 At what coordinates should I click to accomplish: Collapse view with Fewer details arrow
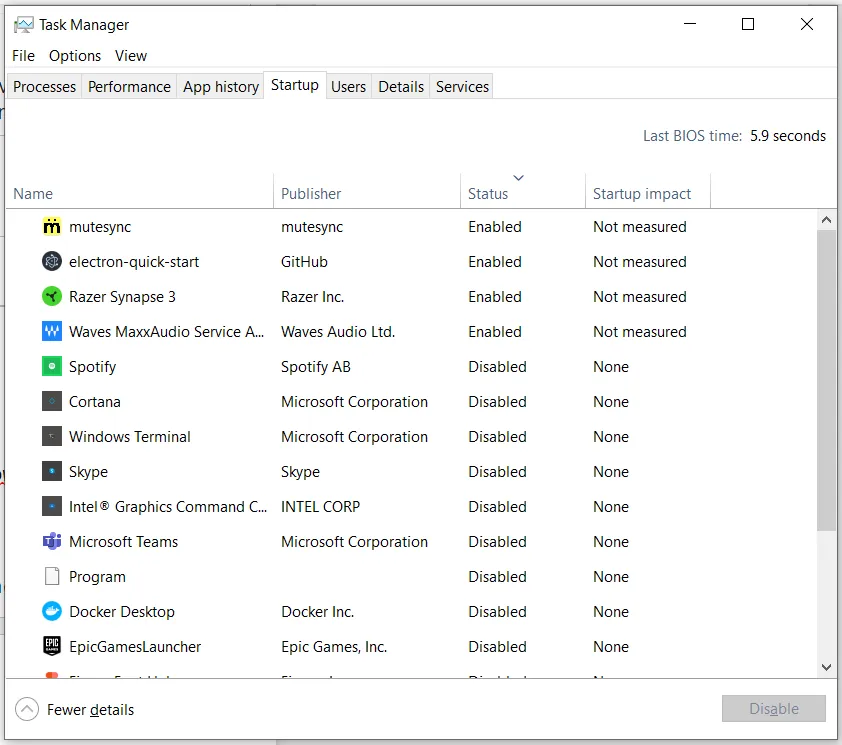(x=27, y=709)
